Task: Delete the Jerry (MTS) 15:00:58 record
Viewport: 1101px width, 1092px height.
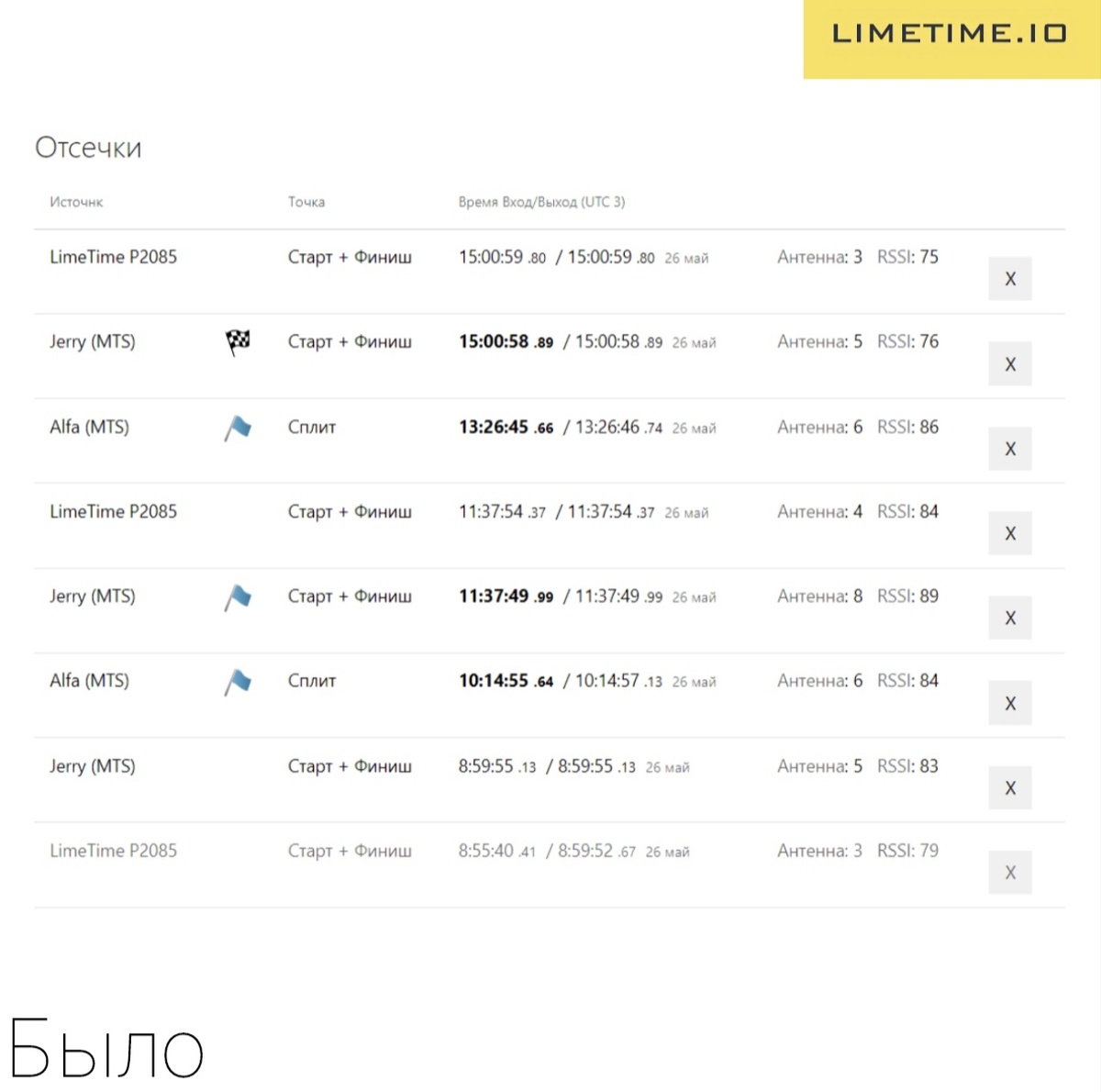Action: (x=1009, y=364)
